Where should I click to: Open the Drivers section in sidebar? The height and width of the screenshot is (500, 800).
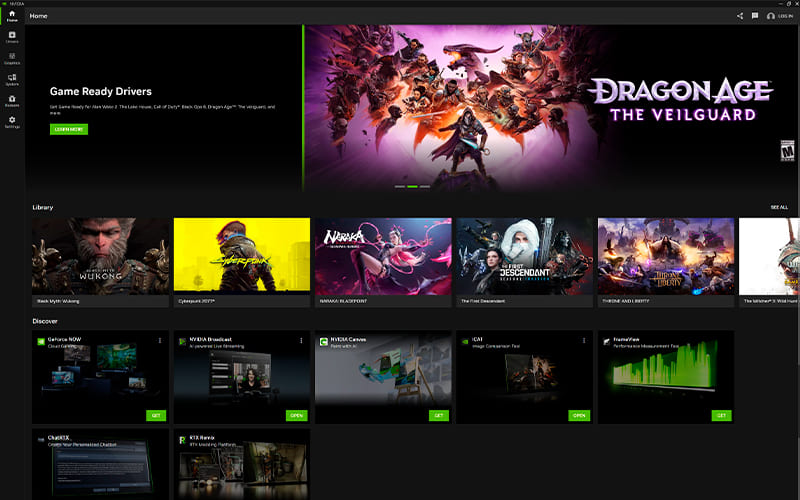(x=12, y=36)
